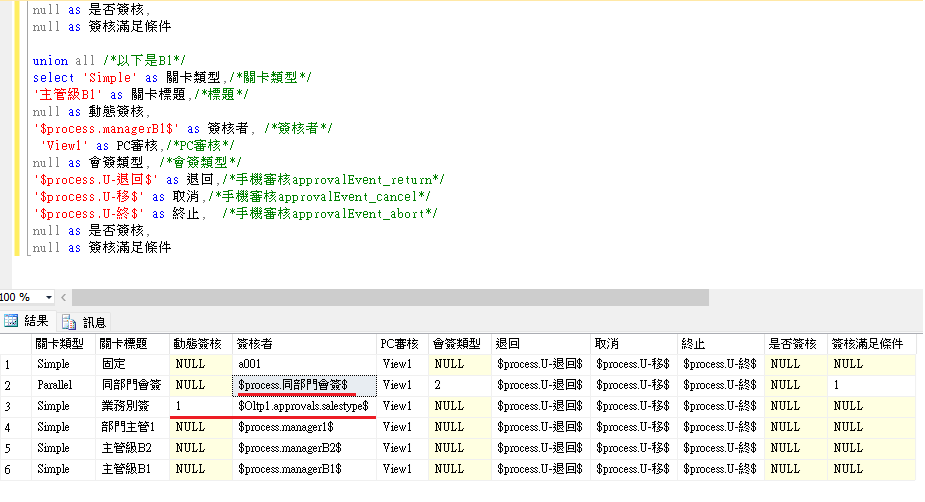Click the $Oltp1.approvals.salestype$ cell
This screenshot has height=502, width=925.
[303, 406]
